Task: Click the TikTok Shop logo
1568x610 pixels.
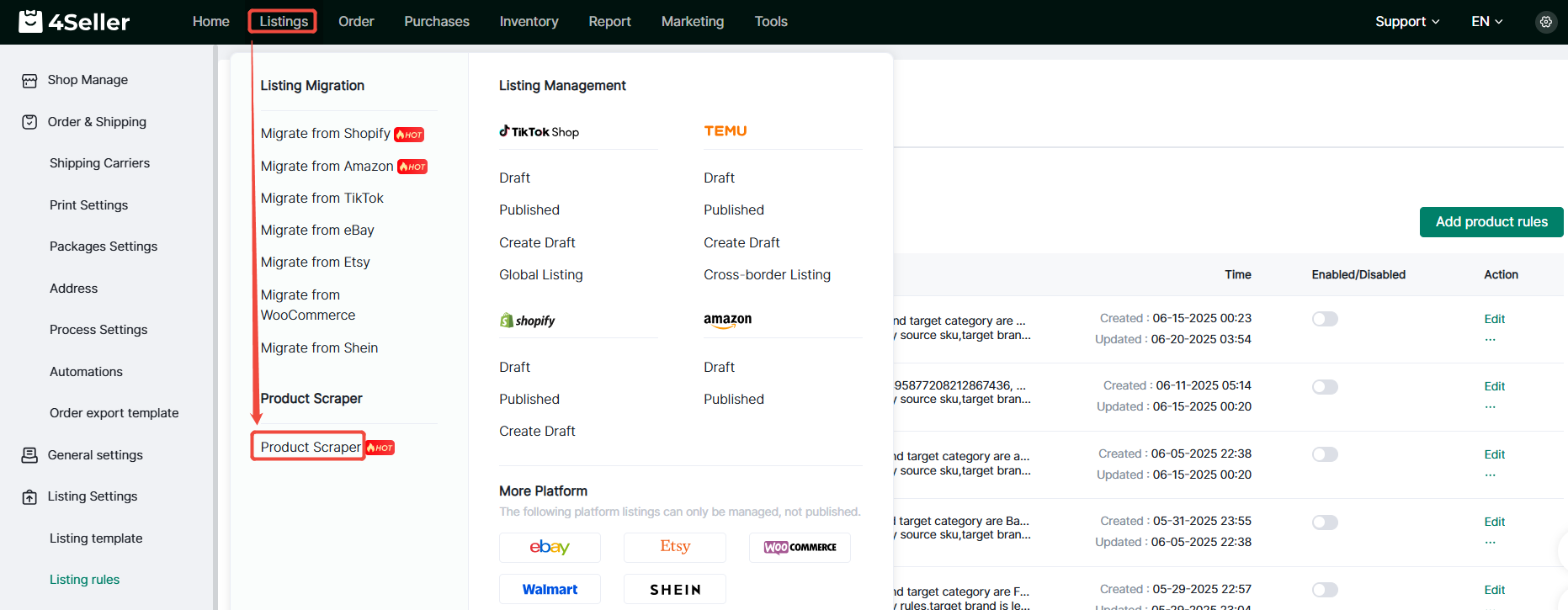Action: tap(539, 131)
